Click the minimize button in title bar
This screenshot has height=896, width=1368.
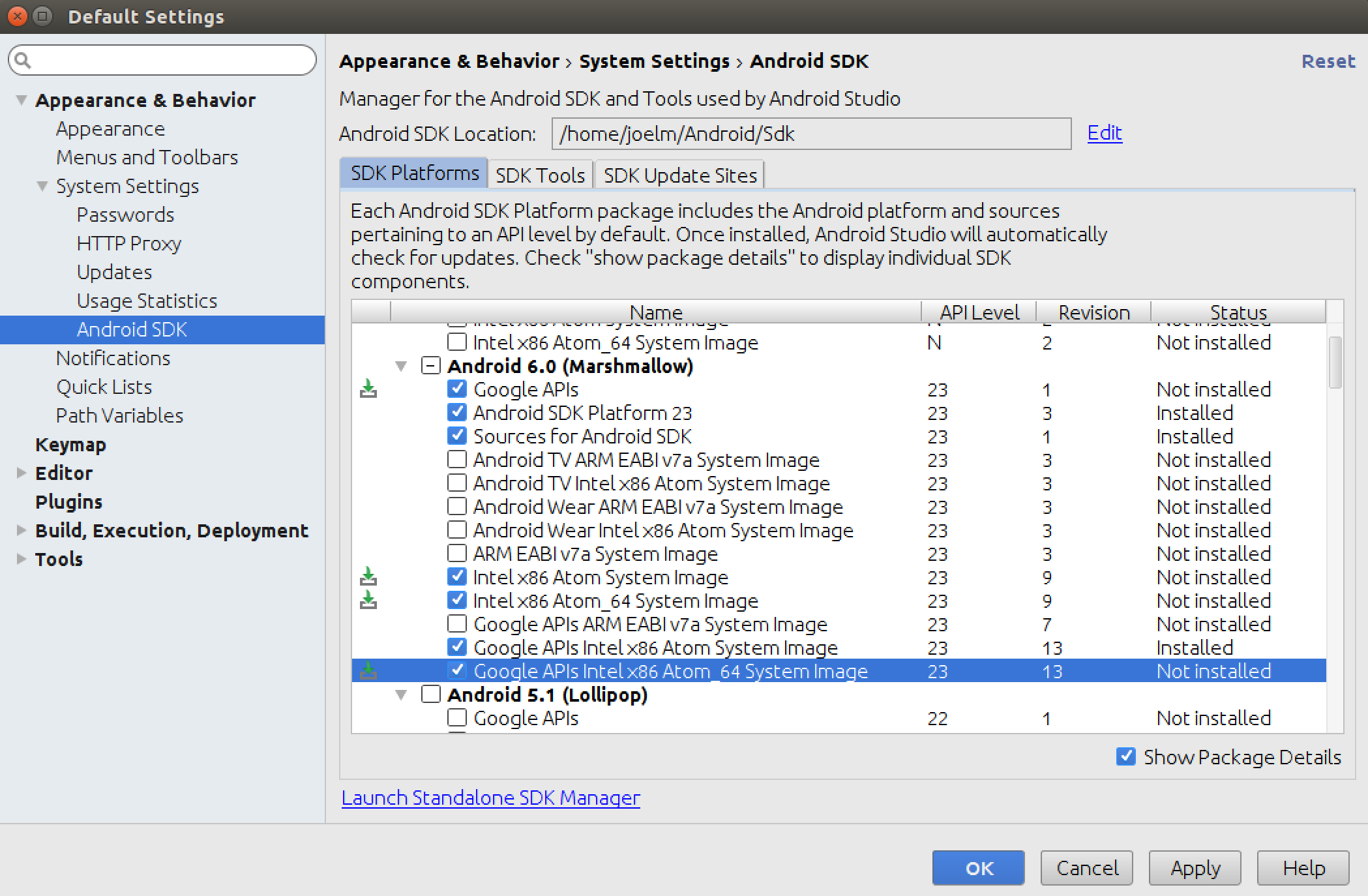pos(42,16)
